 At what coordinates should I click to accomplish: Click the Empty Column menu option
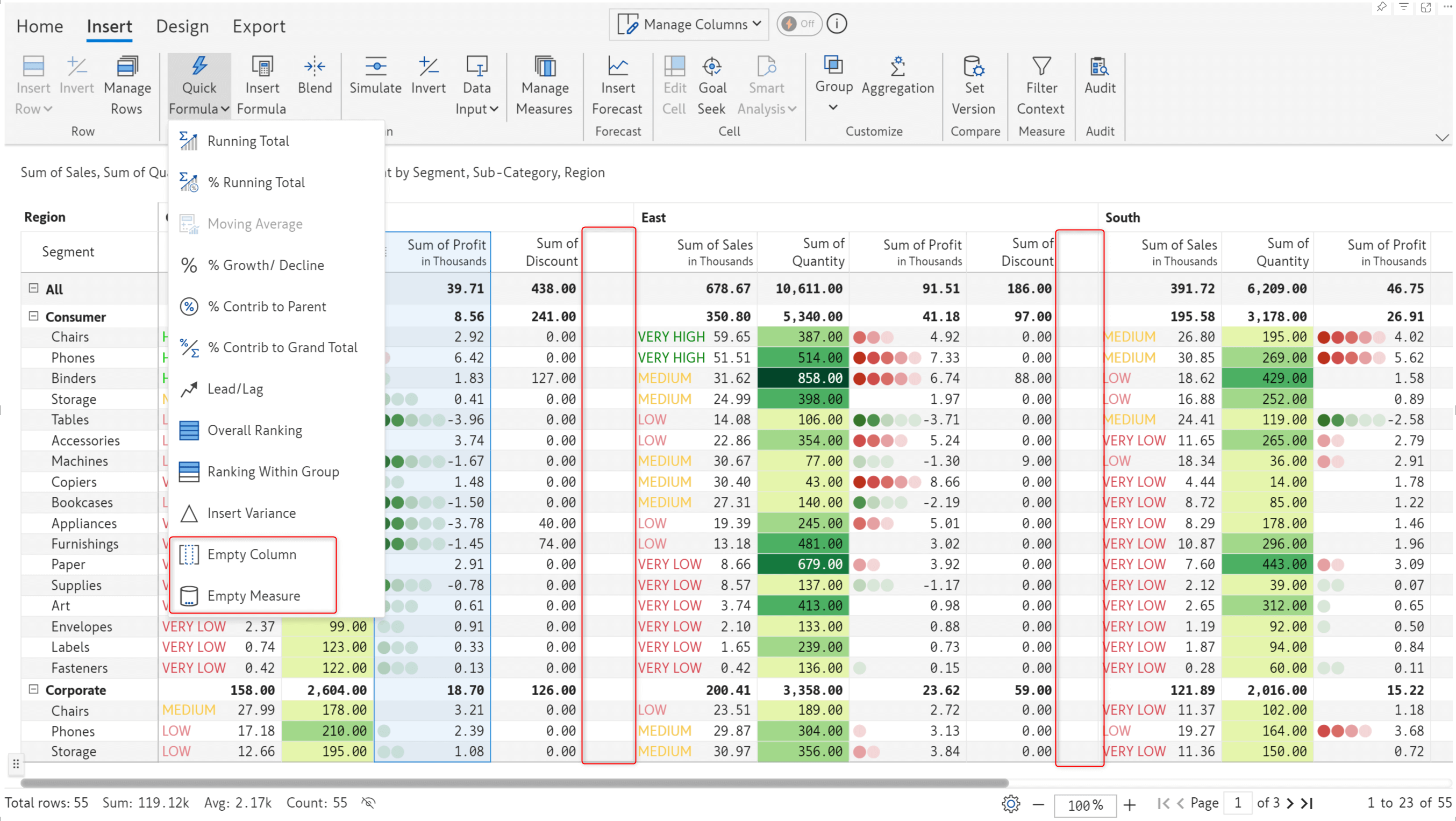(253, 554)
